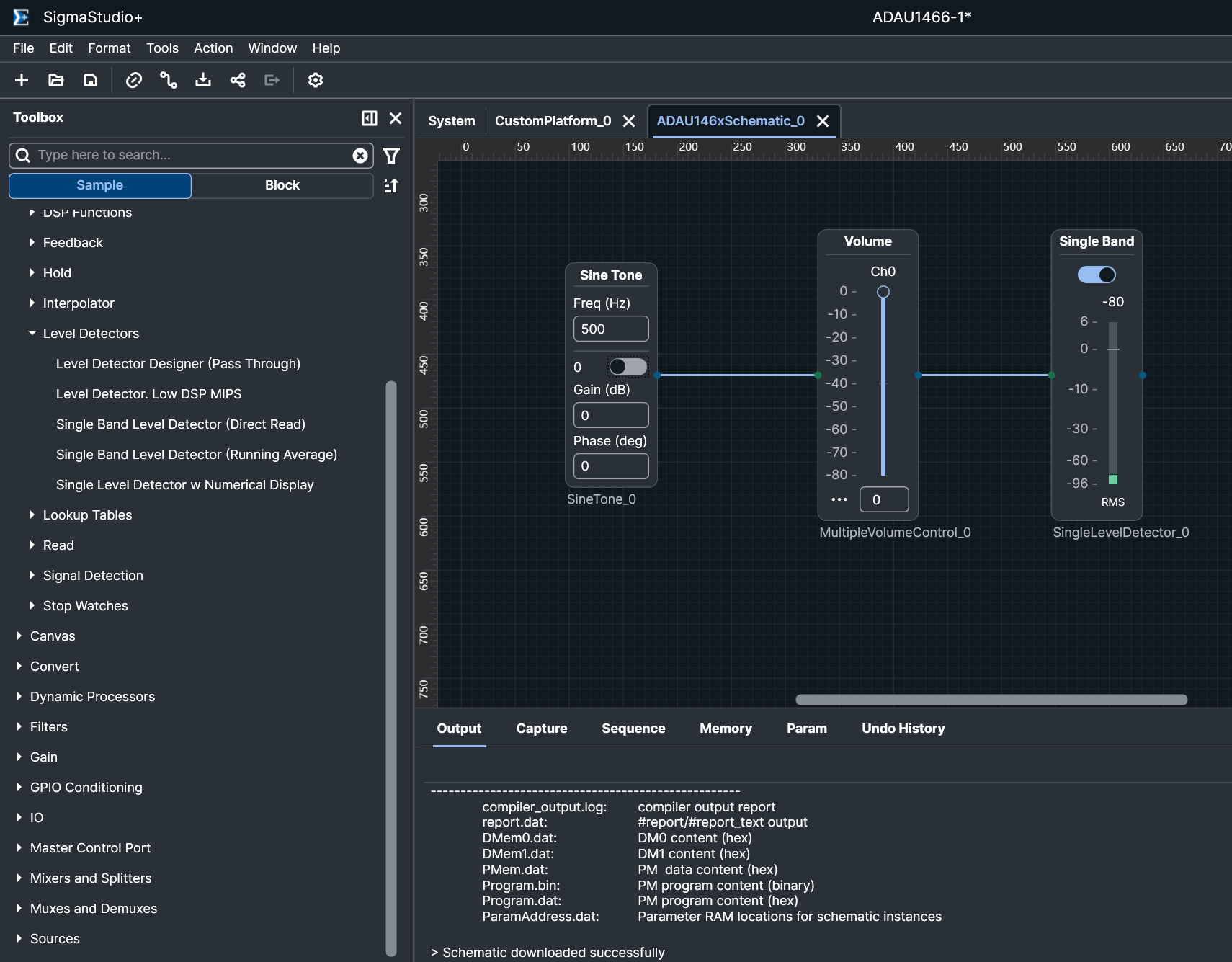Image resolution: width=1232 pixels, height=962 pixels.
Task: Save the project with the disk icon
Action: 91,80
